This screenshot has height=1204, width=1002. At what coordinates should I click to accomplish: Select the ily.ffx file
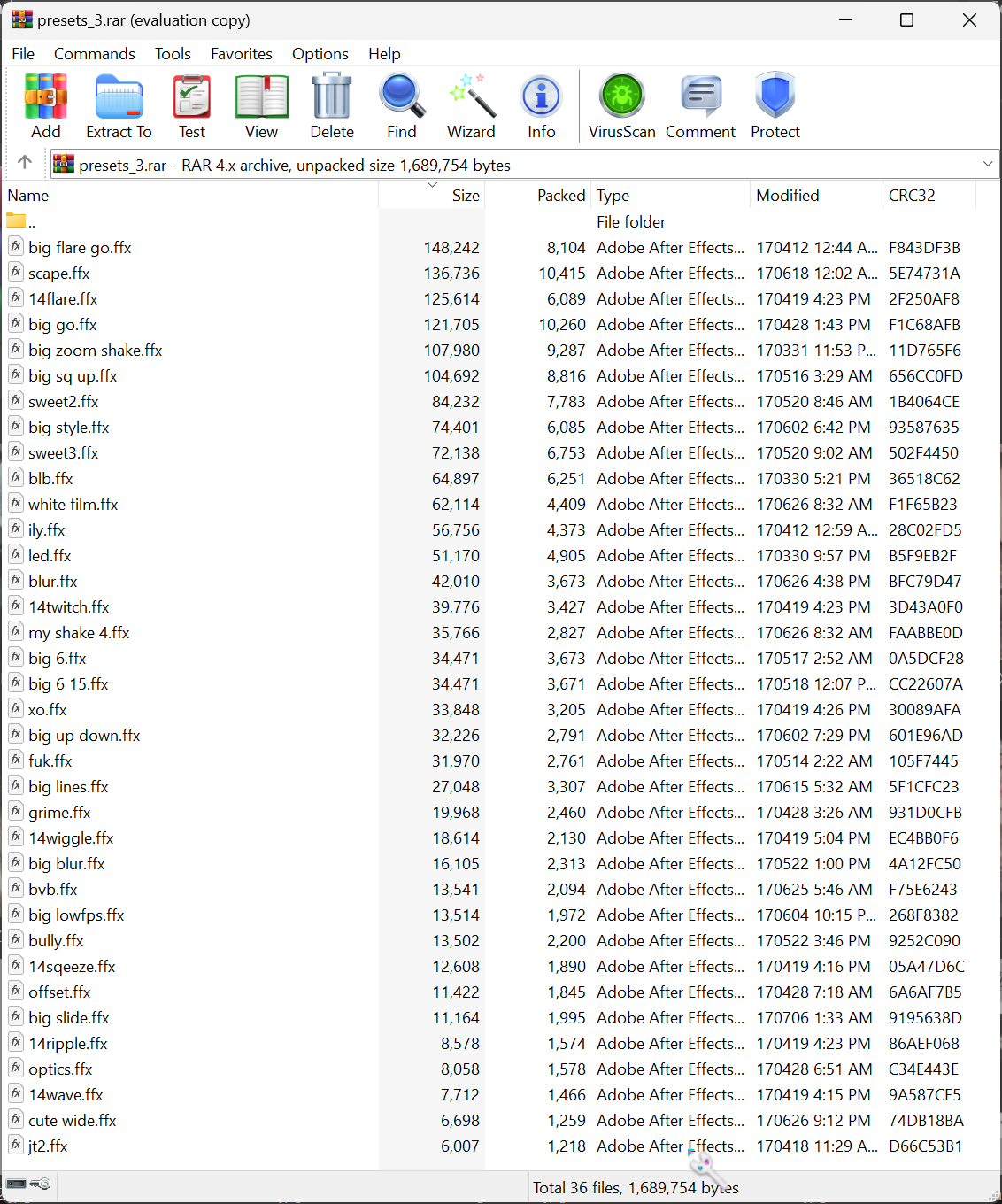click(x=47, y=530)
